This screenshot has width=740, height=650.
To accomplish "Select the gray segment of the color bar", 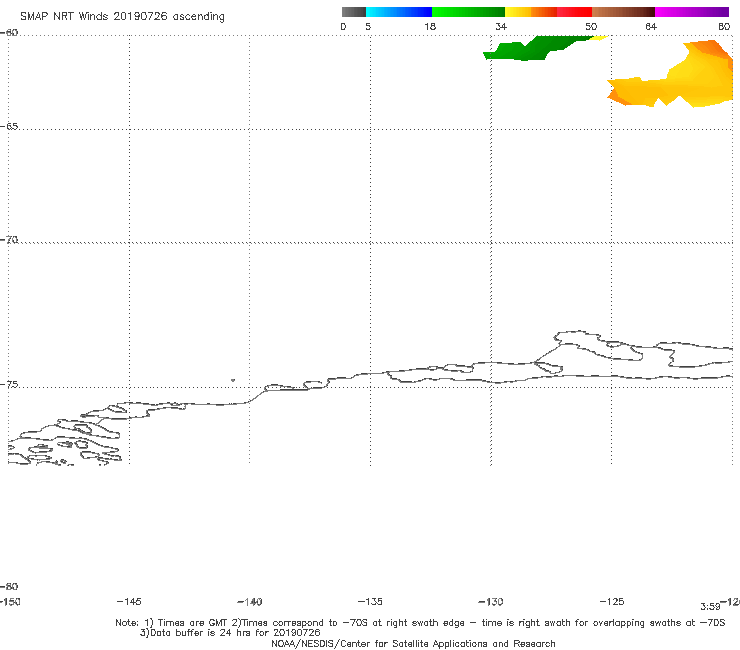I will coord(354,12).
